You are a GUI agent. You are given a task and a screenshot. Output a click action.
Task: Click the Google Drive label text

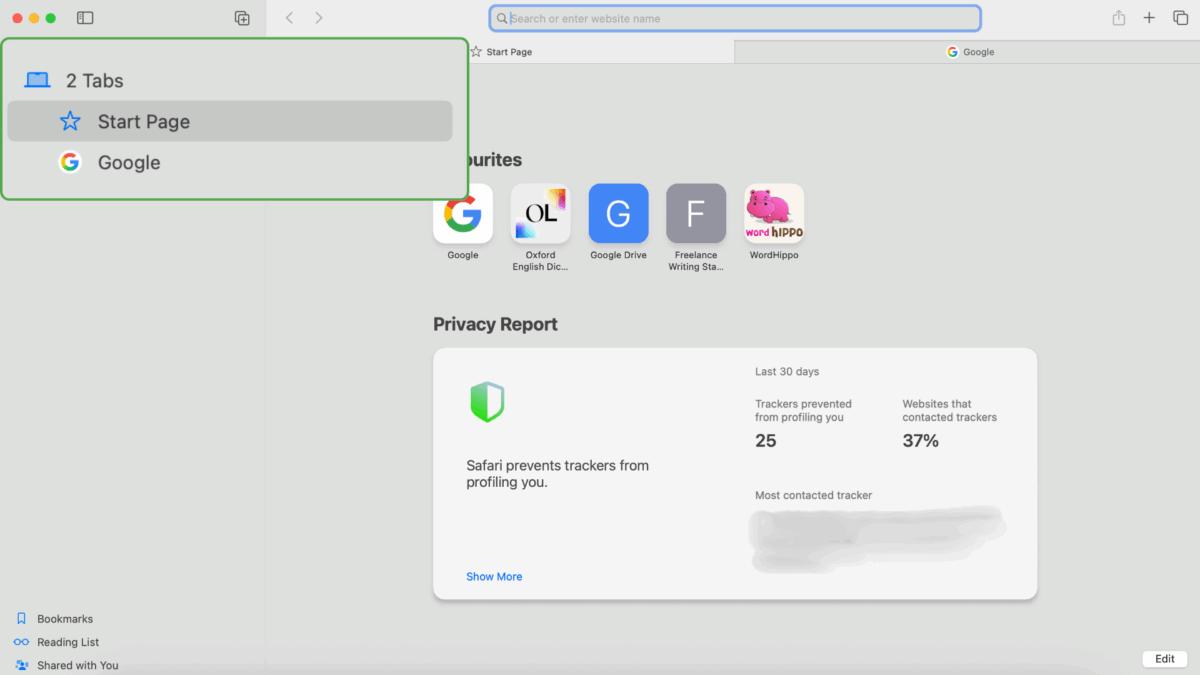coord(619,255)
